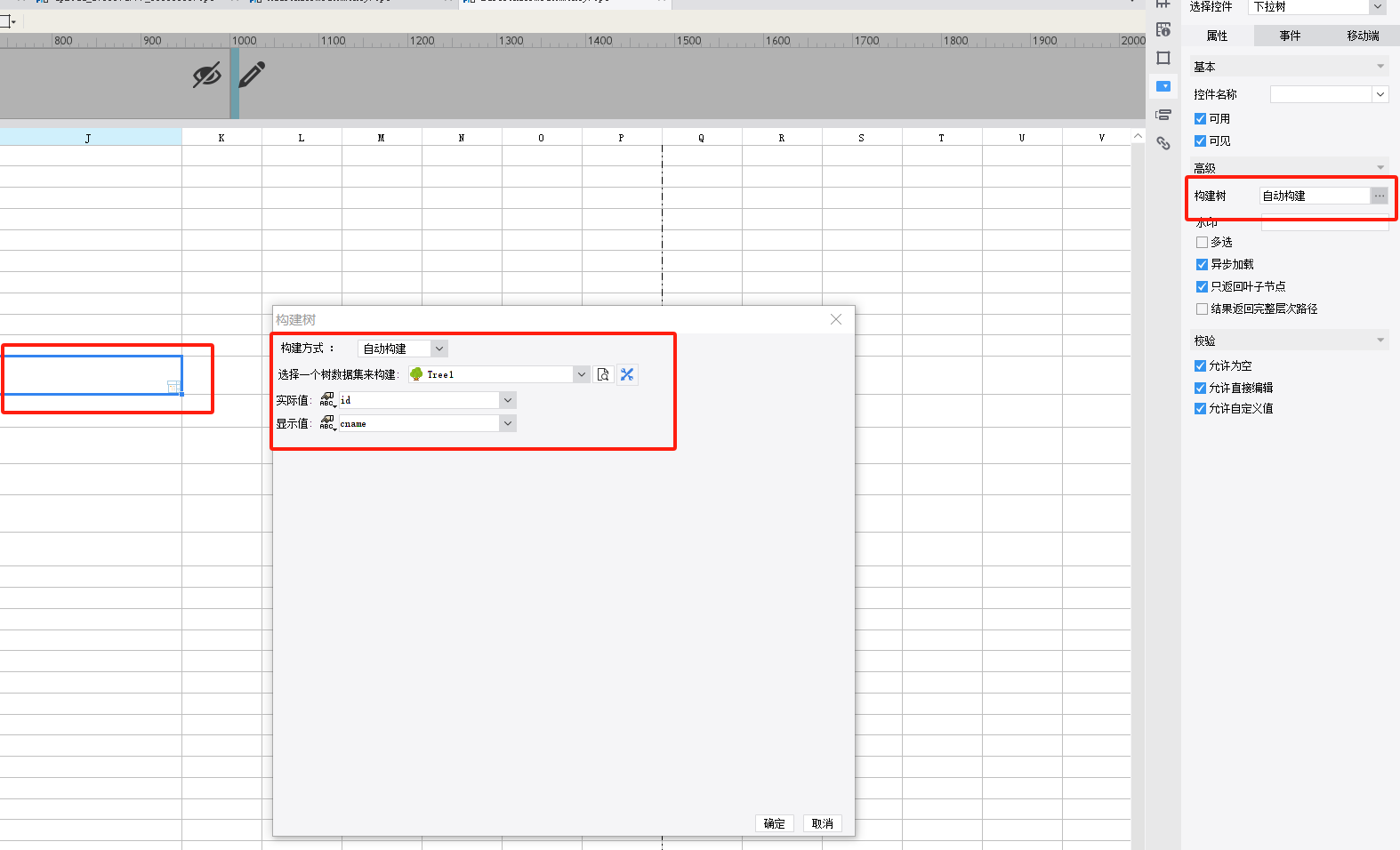1400x850 pixels.
Task: Click inside the 水印 input field
Action: [1324, 223]
